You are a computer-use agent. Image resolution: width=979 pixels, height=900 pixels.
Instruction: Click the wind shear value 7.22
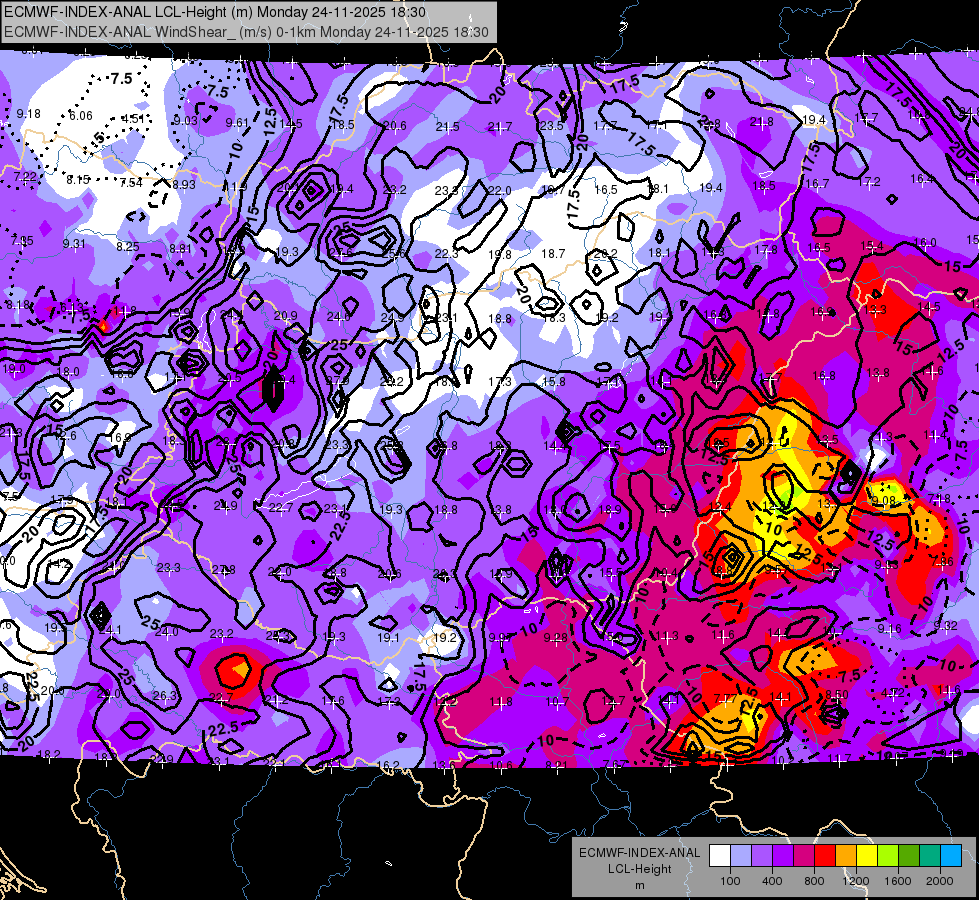point(26,177)
